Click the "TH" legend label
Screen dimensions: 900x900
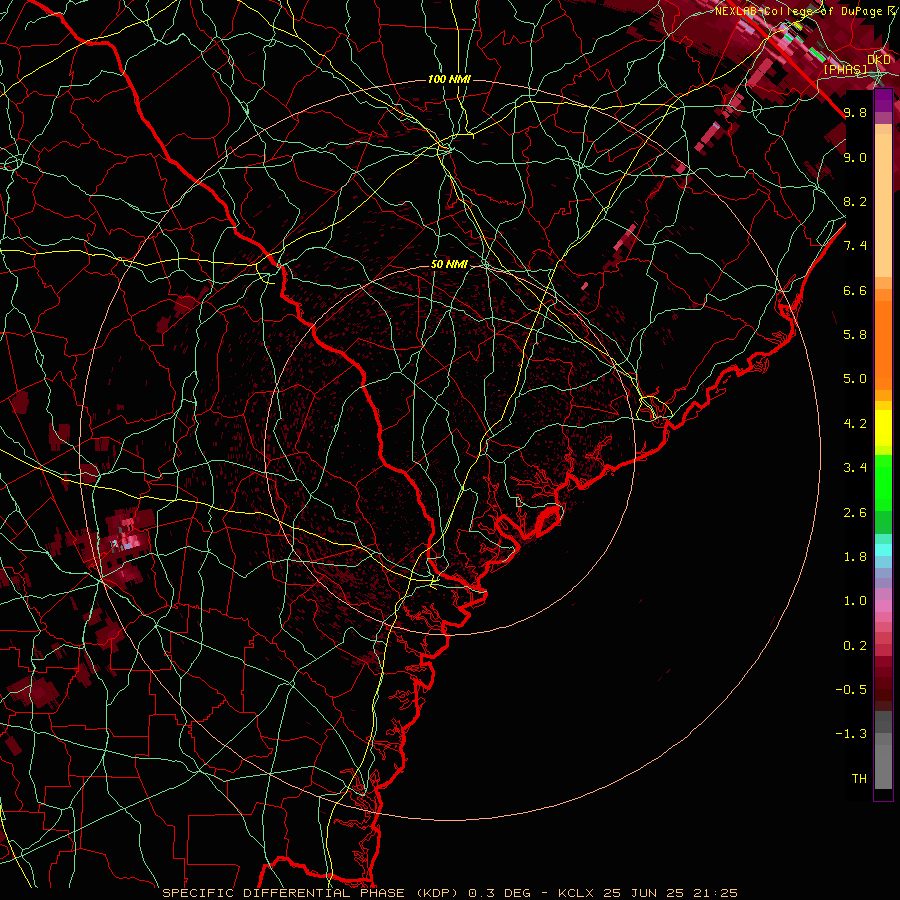(859, 779)
